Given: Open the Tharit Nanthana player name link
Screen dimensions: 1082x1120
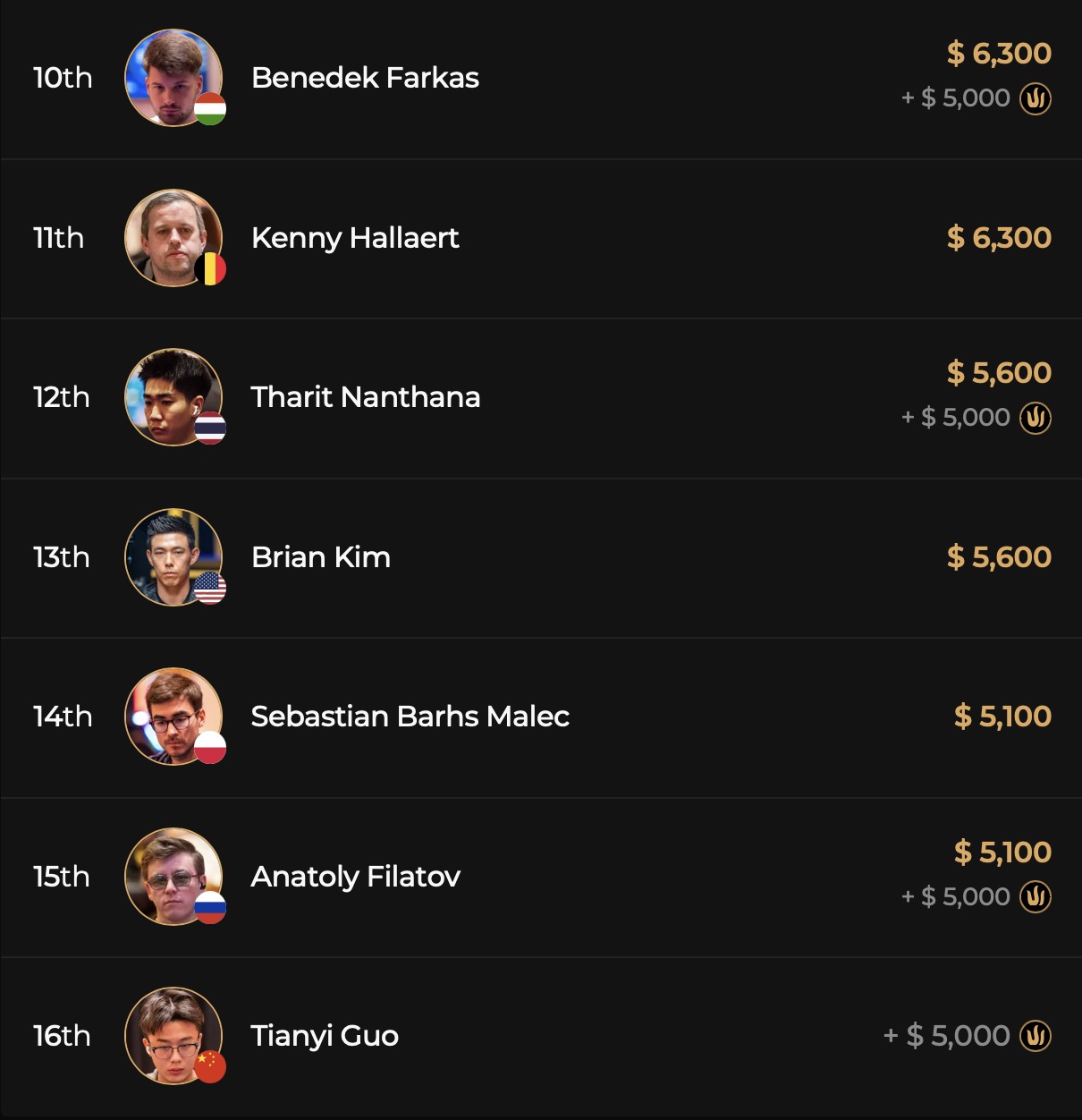Looking at the screenshot, I should click(x=366, y=397).
